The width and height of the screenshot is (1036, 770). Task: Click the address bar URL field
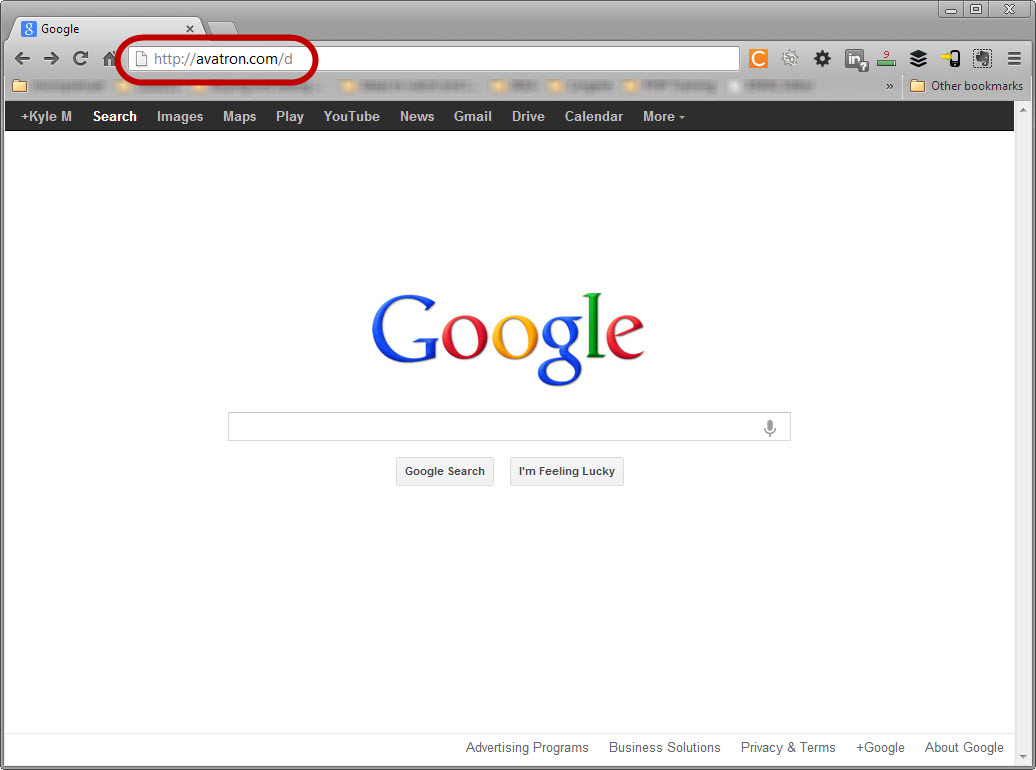434,59
